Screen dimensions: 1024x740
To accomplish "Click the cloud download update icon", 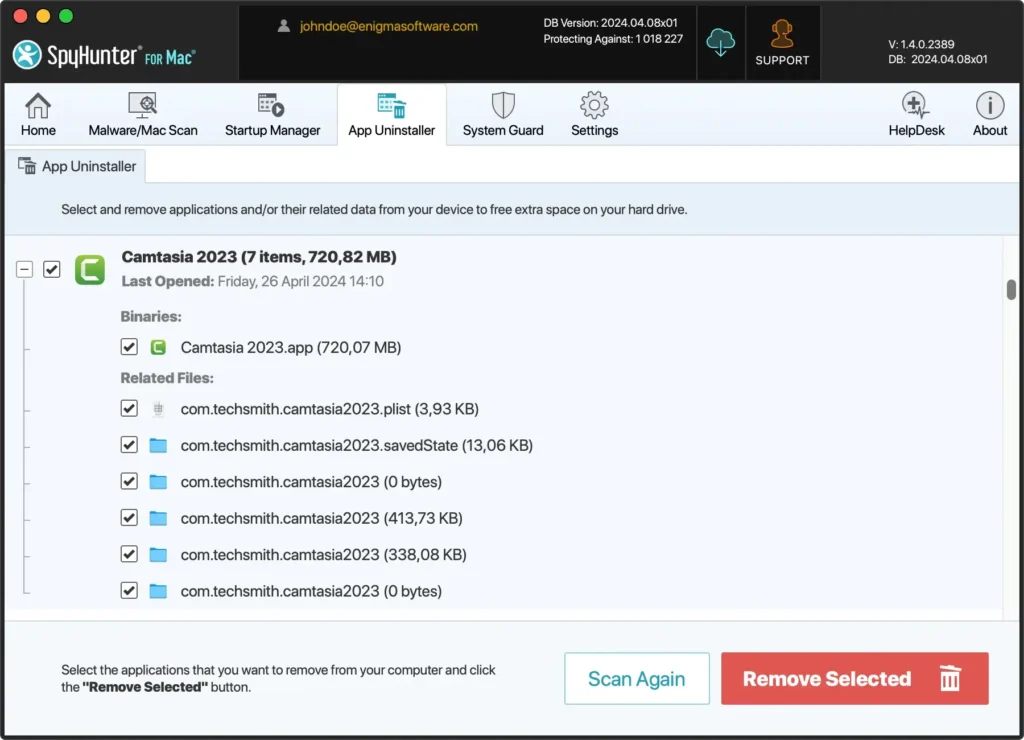I will [x=720, y=42].
